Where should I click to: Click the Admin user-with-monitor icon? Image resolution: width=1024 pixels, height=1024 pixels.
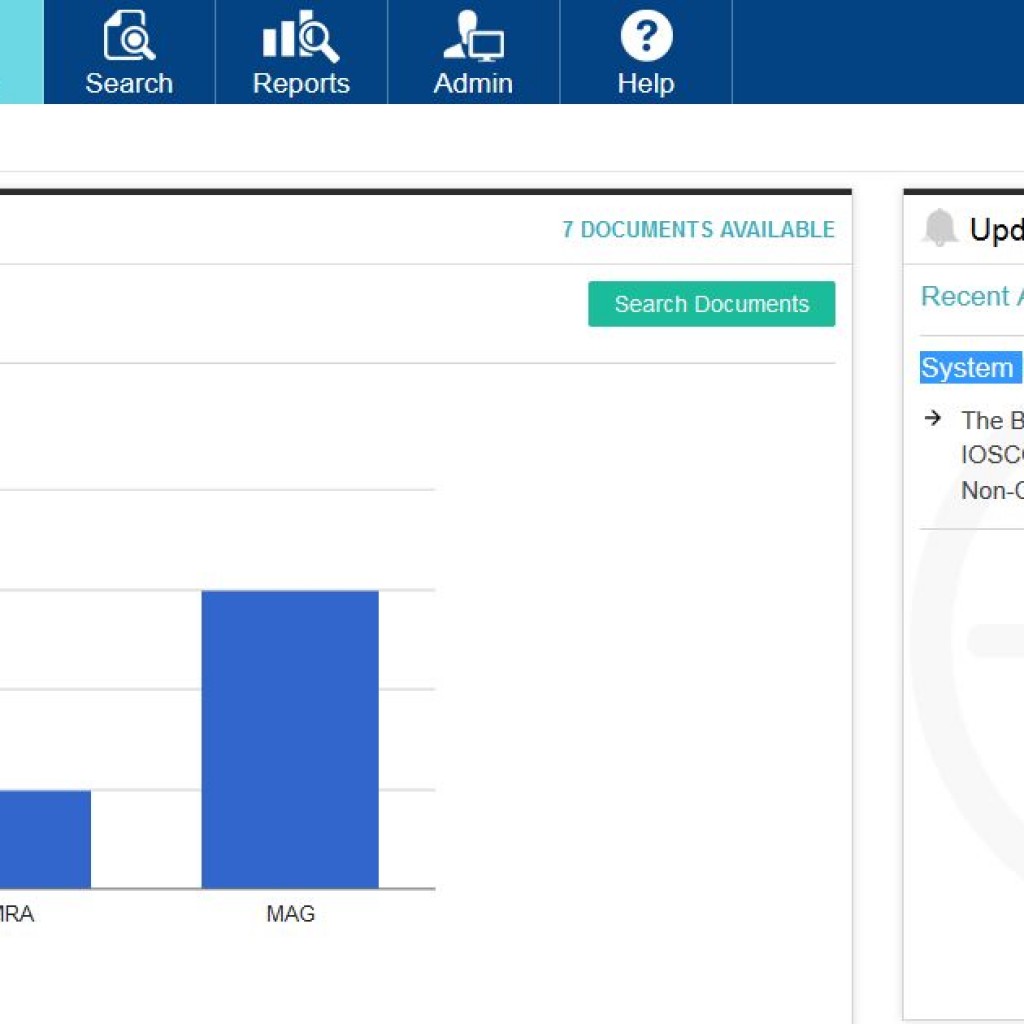point(473,38)
